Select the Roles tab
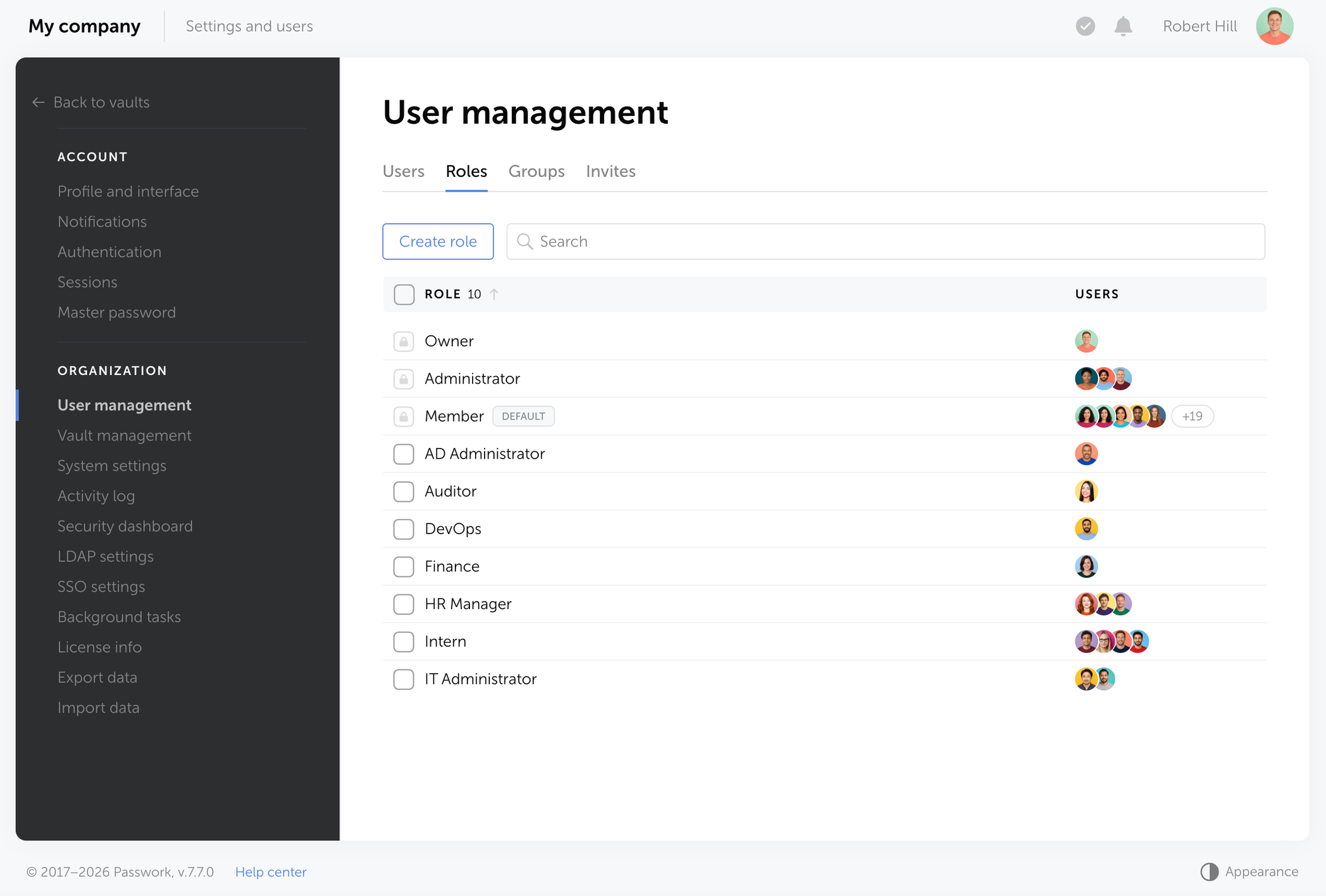Viewport: 1326px width, 896px height. point(466,171)
